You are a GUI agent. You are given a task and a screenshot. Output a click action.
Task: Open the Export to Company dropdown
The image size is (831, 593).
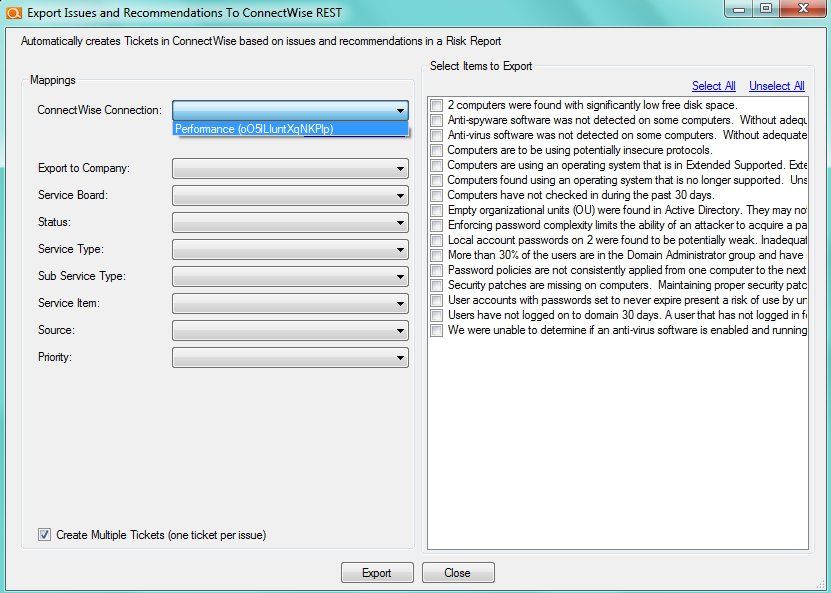tap(290, 169)
